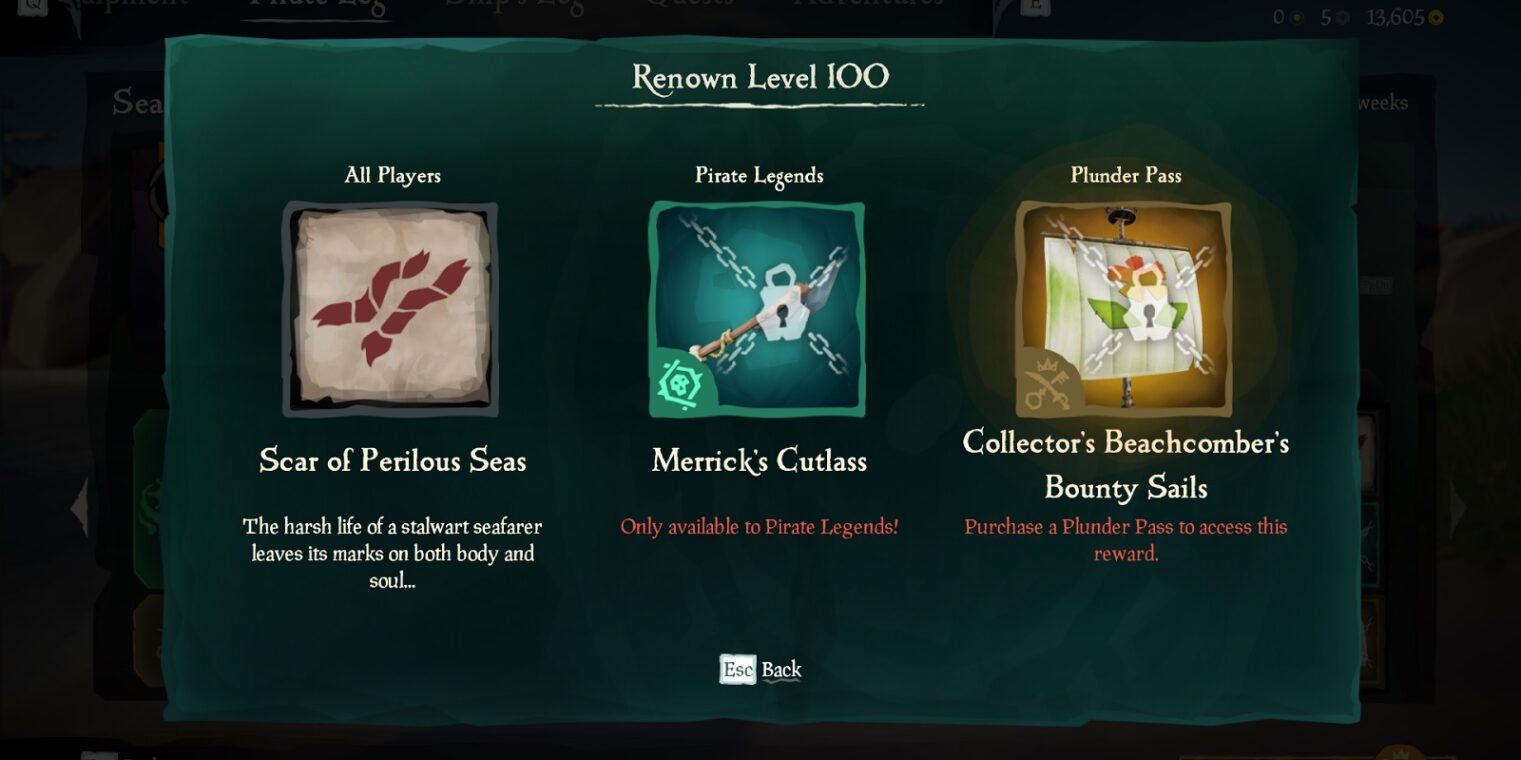
Task: Open the Ship's Log tab
Action: tap(515, 6)
